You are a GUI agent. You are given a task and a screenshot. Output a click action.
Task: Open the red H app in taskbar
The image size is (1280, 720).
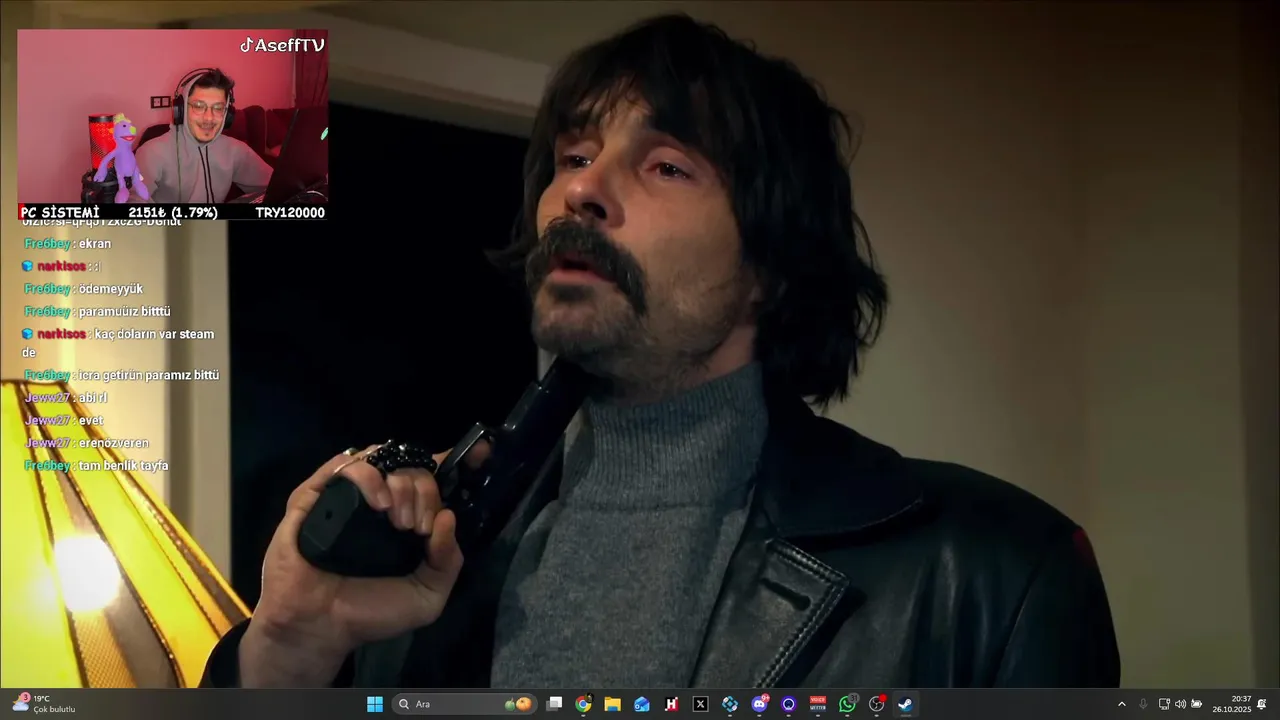(671, 704)
